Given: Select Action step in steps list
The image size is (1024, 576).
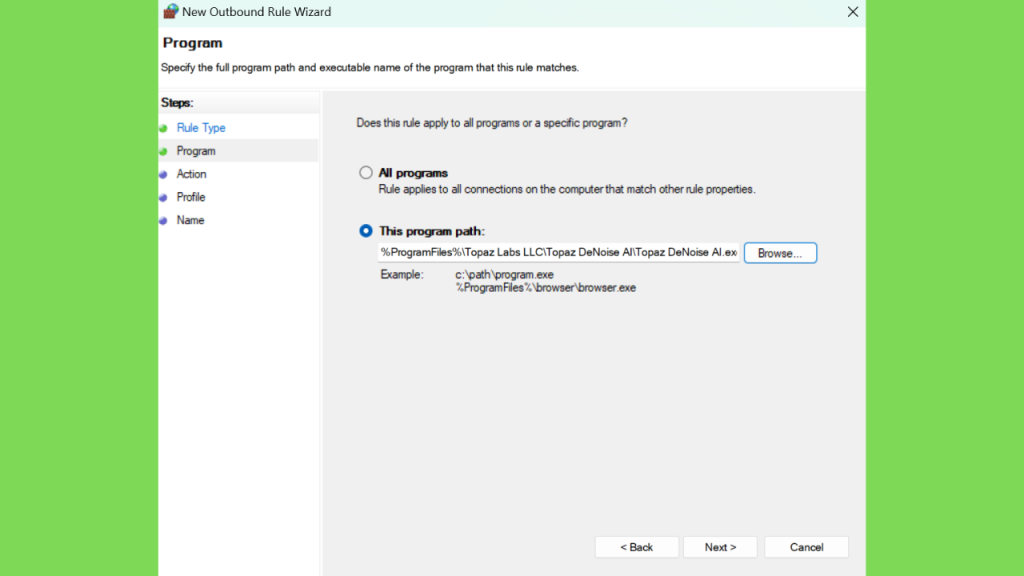Looking at the screenshot, I should [191, 174].
